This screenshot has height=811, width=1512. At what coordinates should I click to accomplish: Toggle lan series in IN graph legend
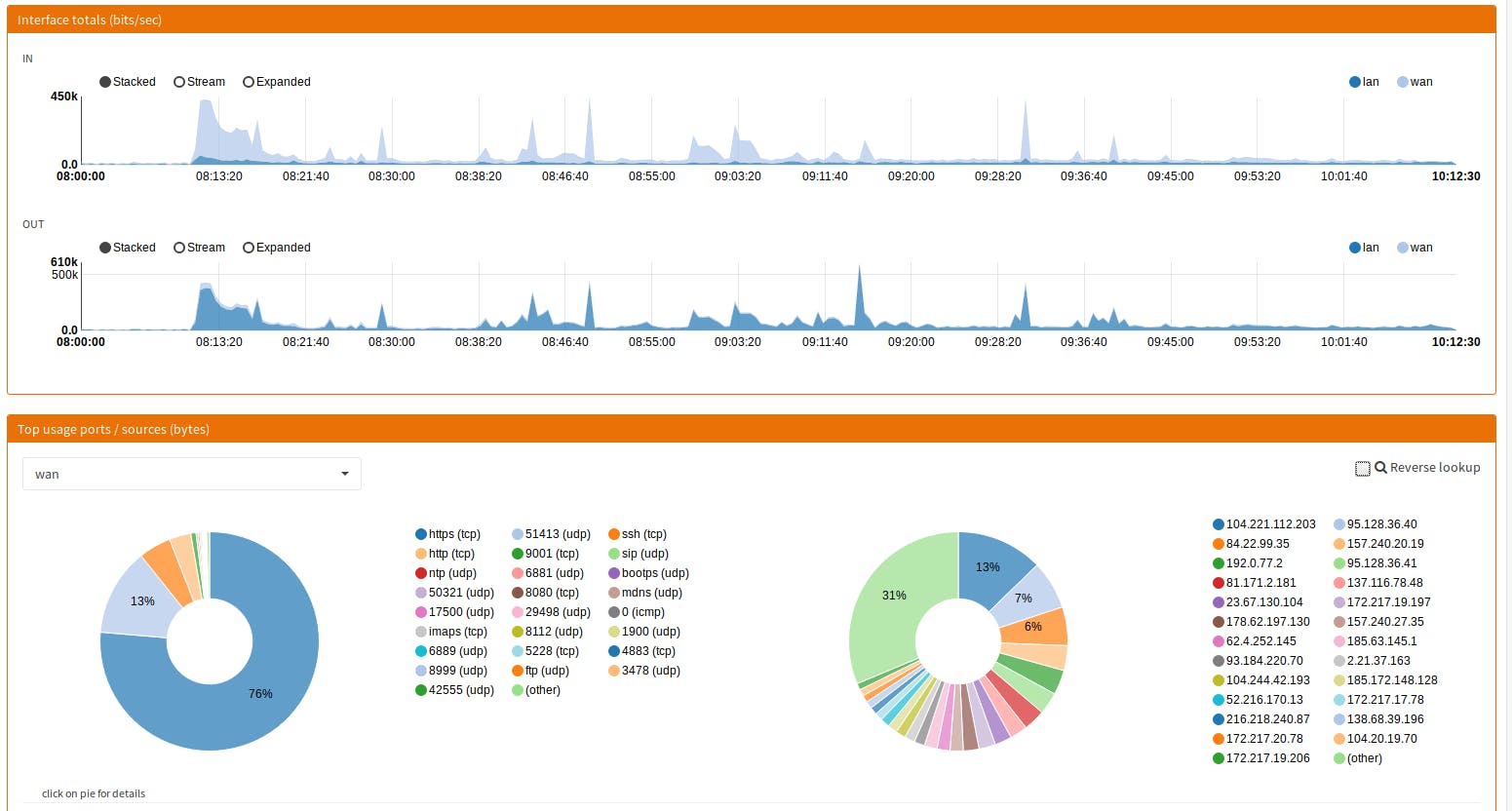pyautogui.click(x=1354, y=82)
